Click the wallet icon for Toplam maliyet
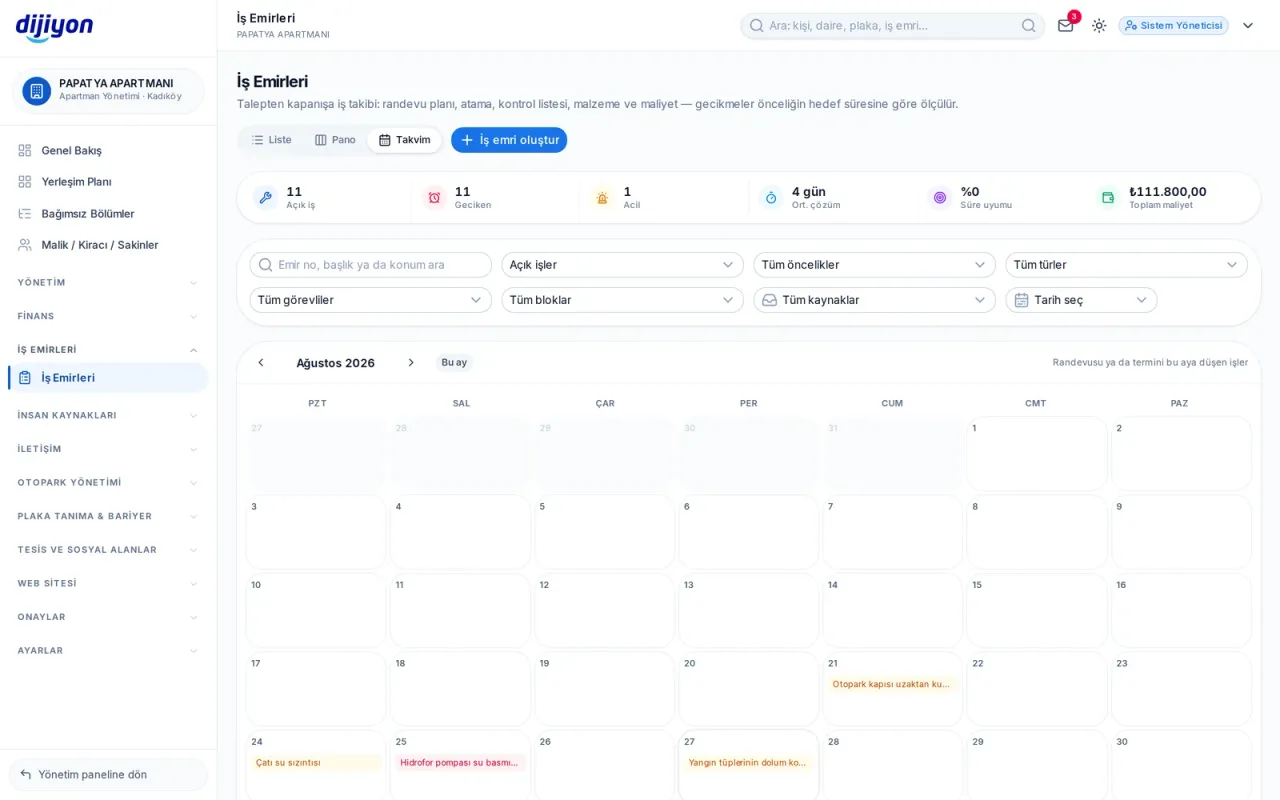The image size is (1280, 800). coord(1108,198)
